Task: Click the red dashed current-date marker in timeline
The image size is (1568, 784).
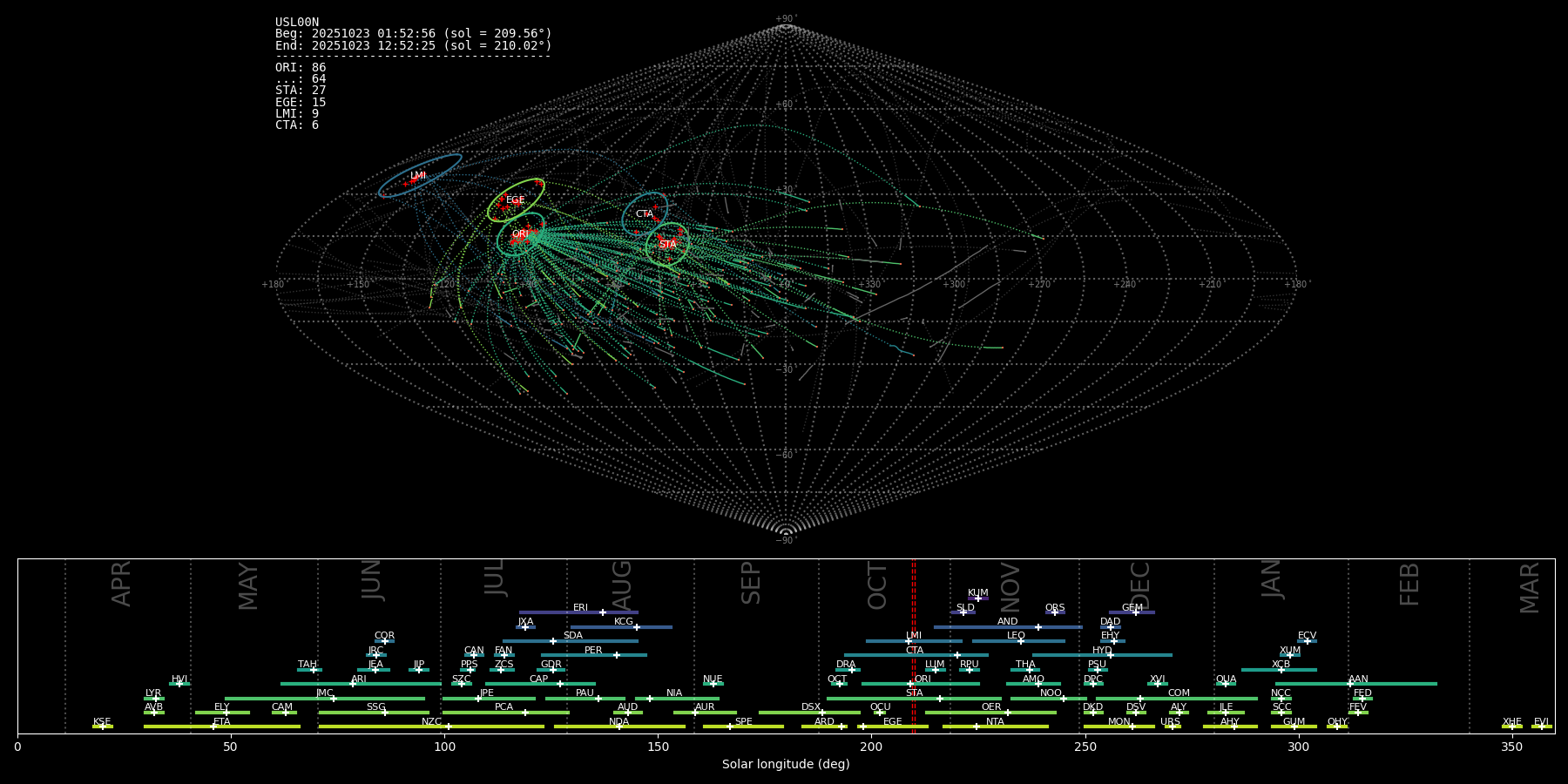Action: [x=914, y=645]
